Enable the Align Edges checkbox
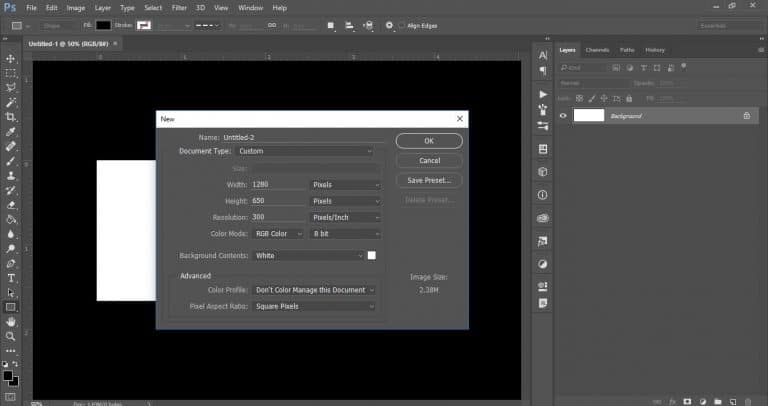Image resolution: width=768 pixels, height=406 pixels. point(401,24)
